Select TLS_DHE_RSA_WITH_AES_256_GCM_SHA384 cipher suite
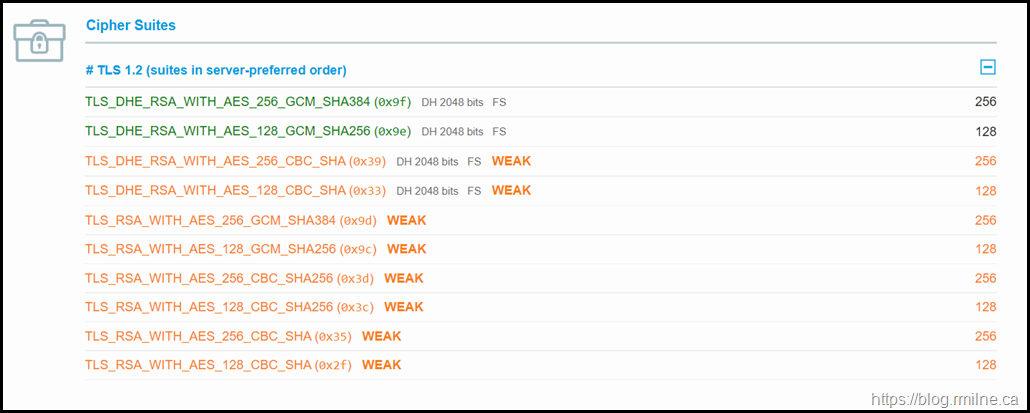Screen dimensions: 1030x413 coord(227,102)
